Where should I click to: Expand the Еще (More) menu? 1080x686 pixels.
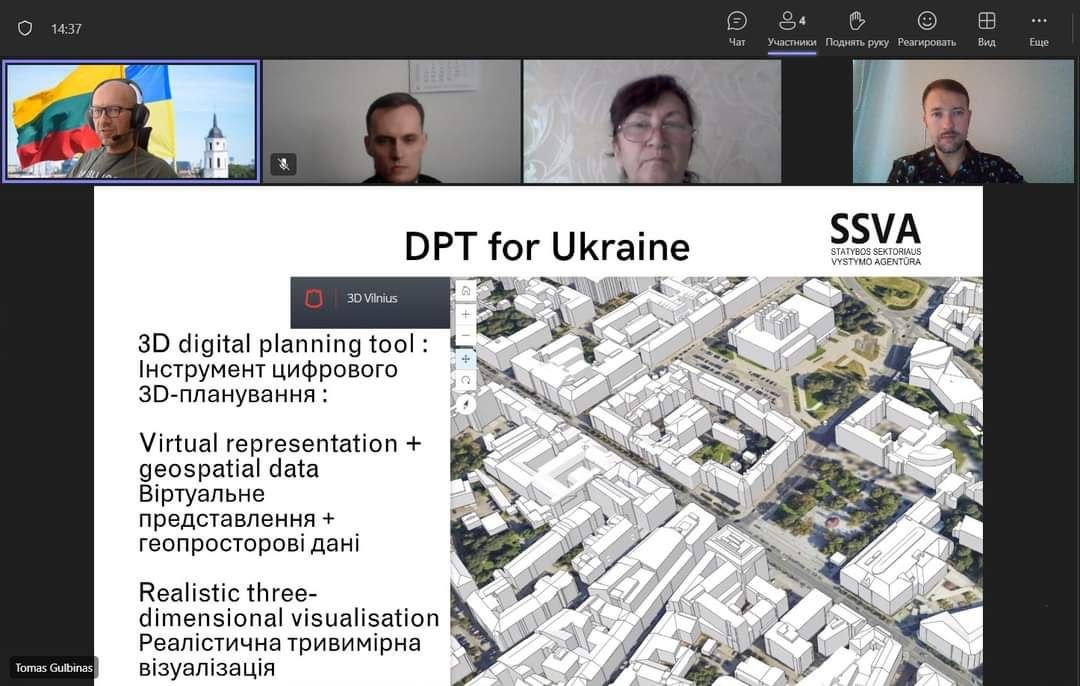(1039, 28)
